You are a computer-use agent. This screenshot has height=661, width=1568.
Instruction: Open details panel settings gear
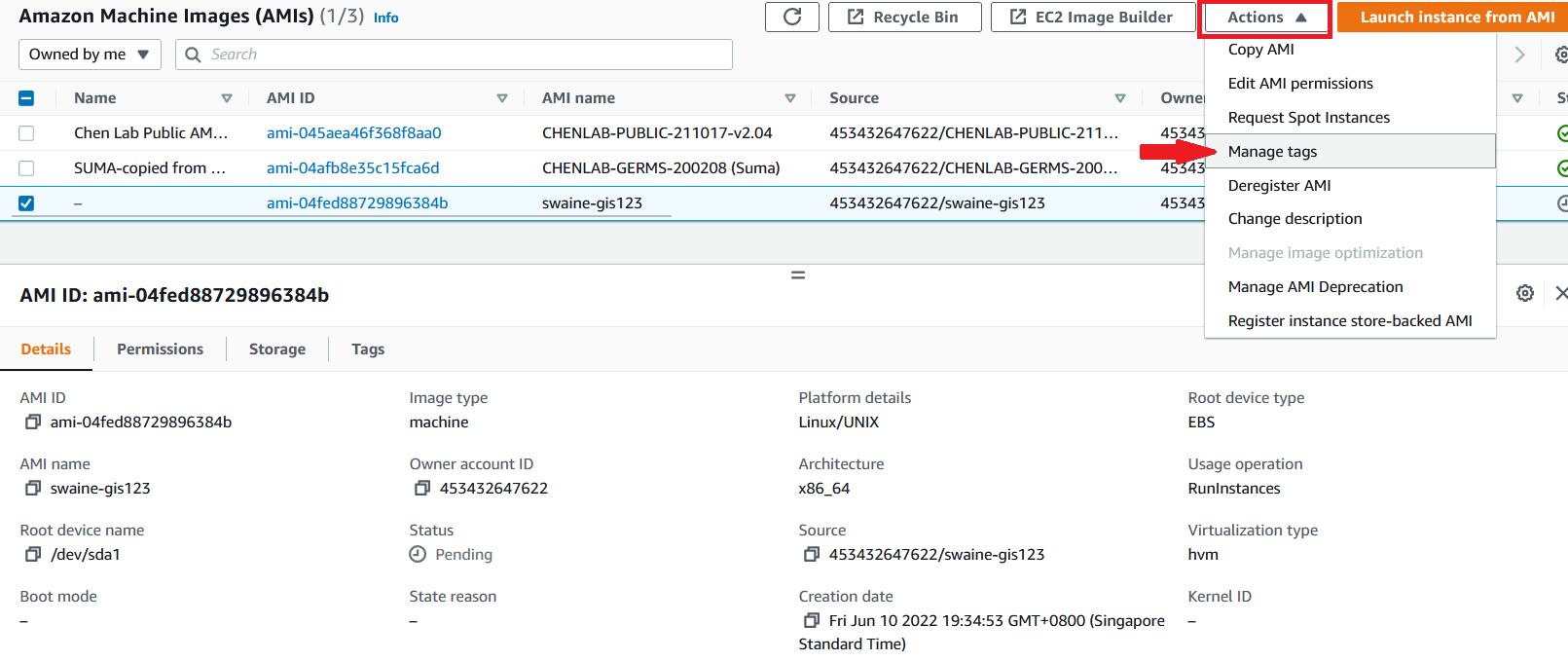coord(1525,293)
